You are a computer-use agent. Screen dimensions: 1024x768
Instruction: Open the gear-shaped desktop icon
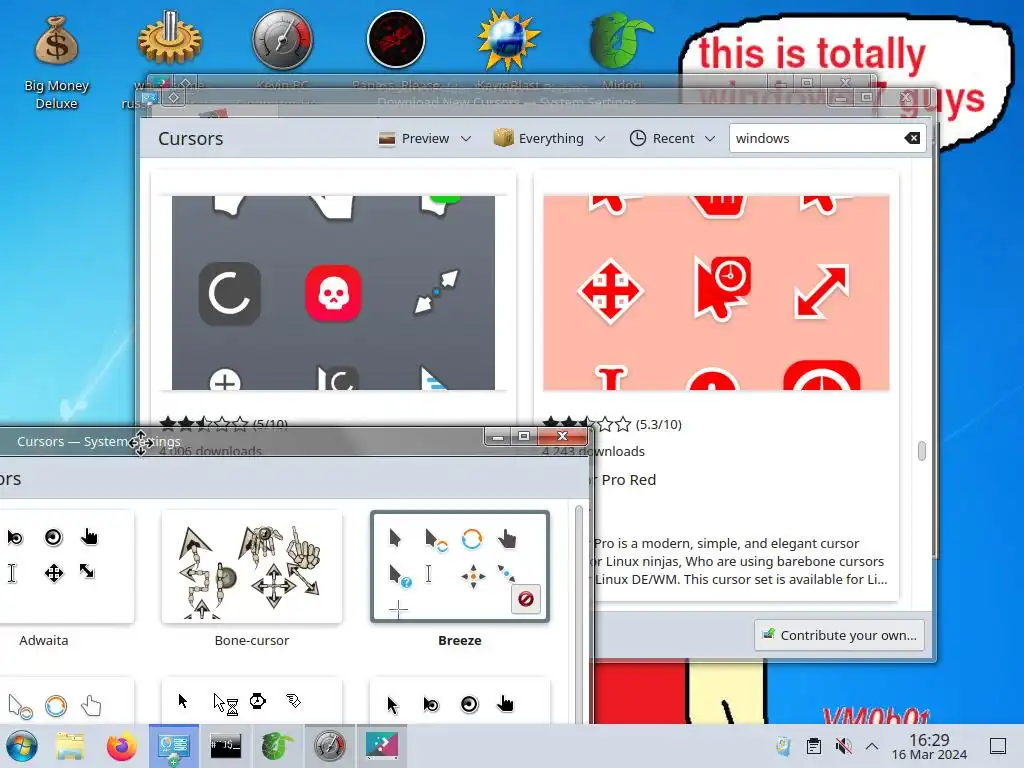(x=170, y=40)
